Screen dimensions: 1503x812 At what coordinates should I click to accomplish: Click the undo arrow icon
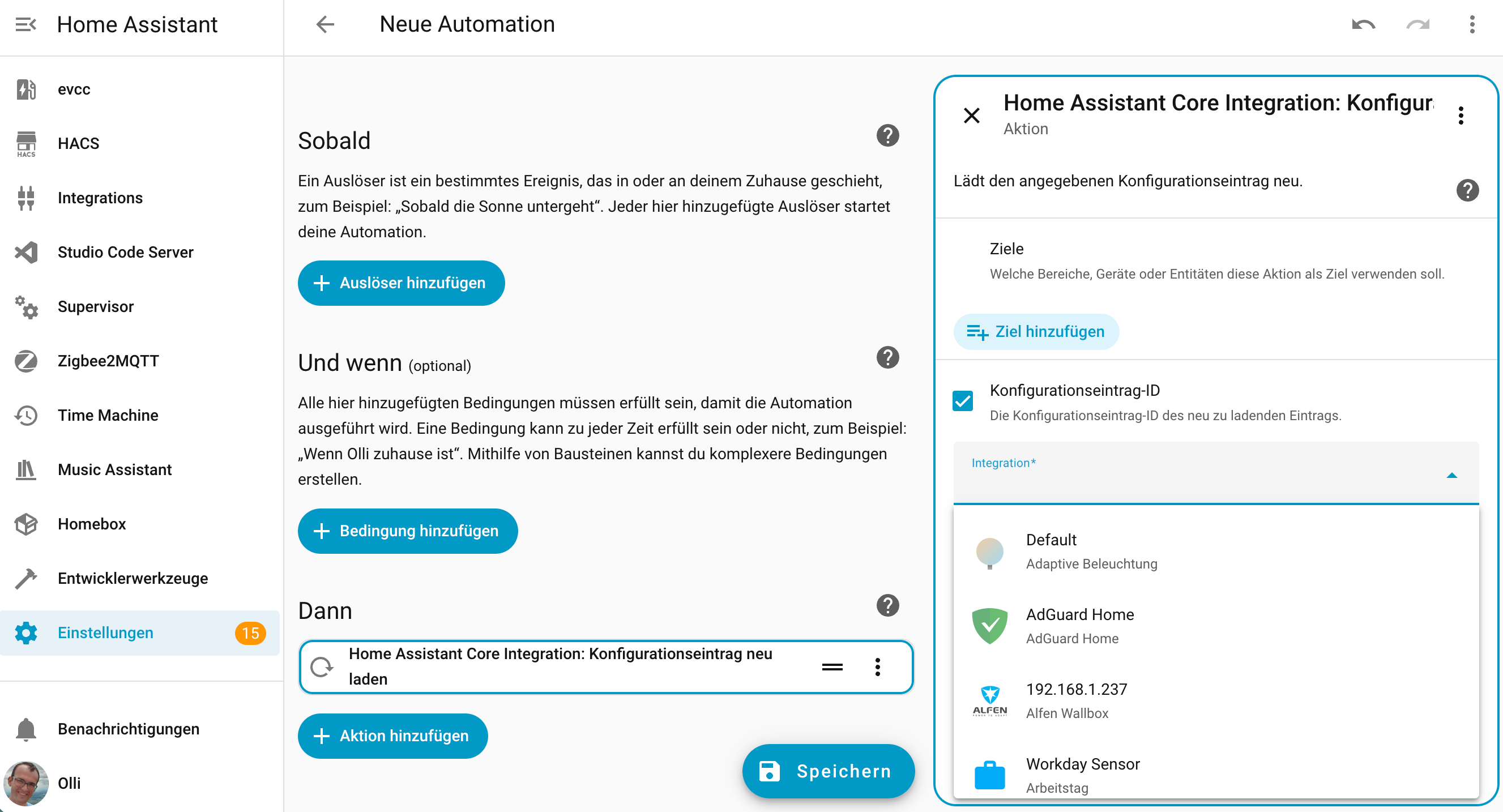pyautogui.click(x=1363, y=24)
